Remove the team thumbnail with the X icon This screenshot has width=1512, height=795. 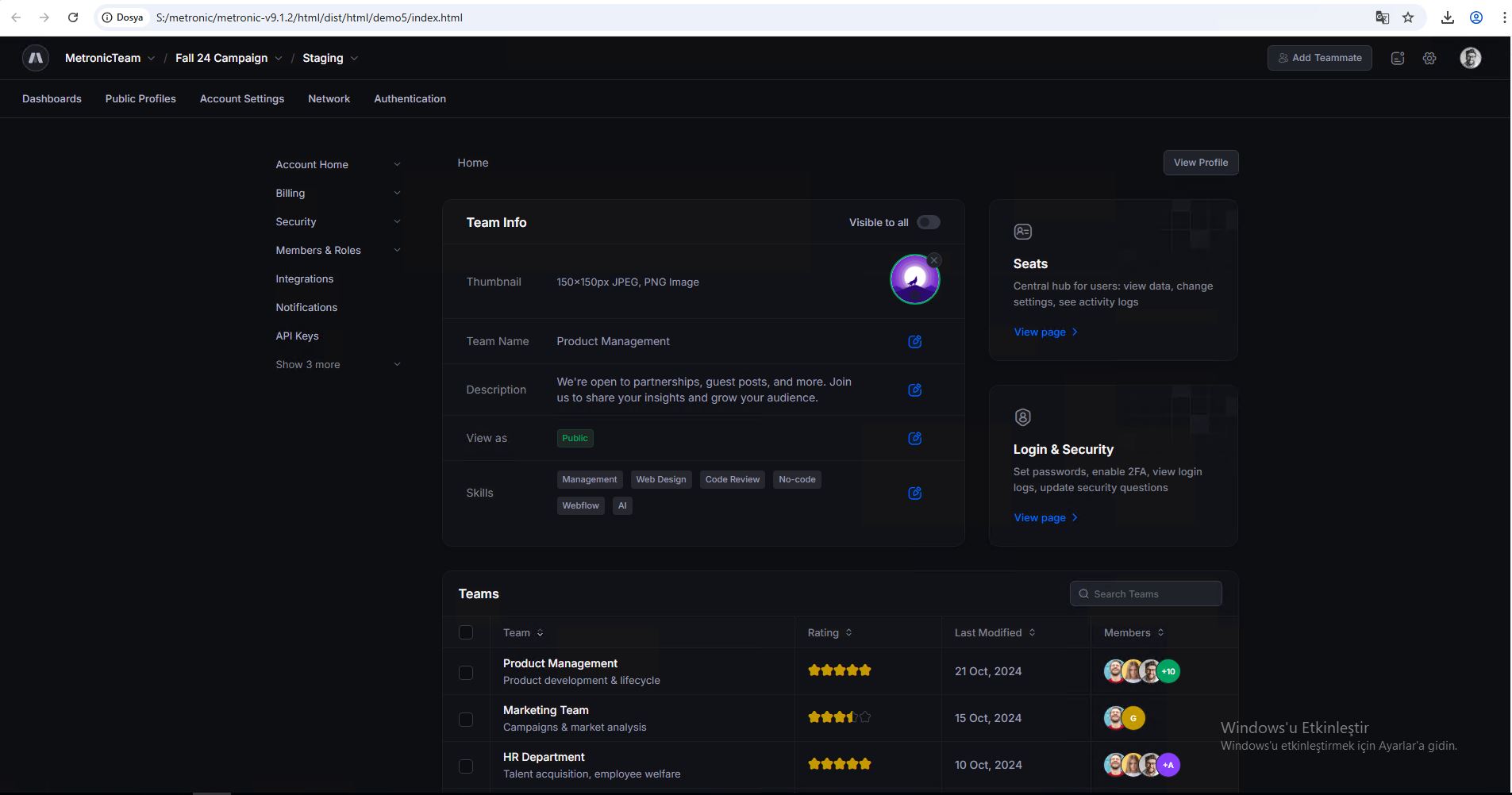click(x=934, y=260)
